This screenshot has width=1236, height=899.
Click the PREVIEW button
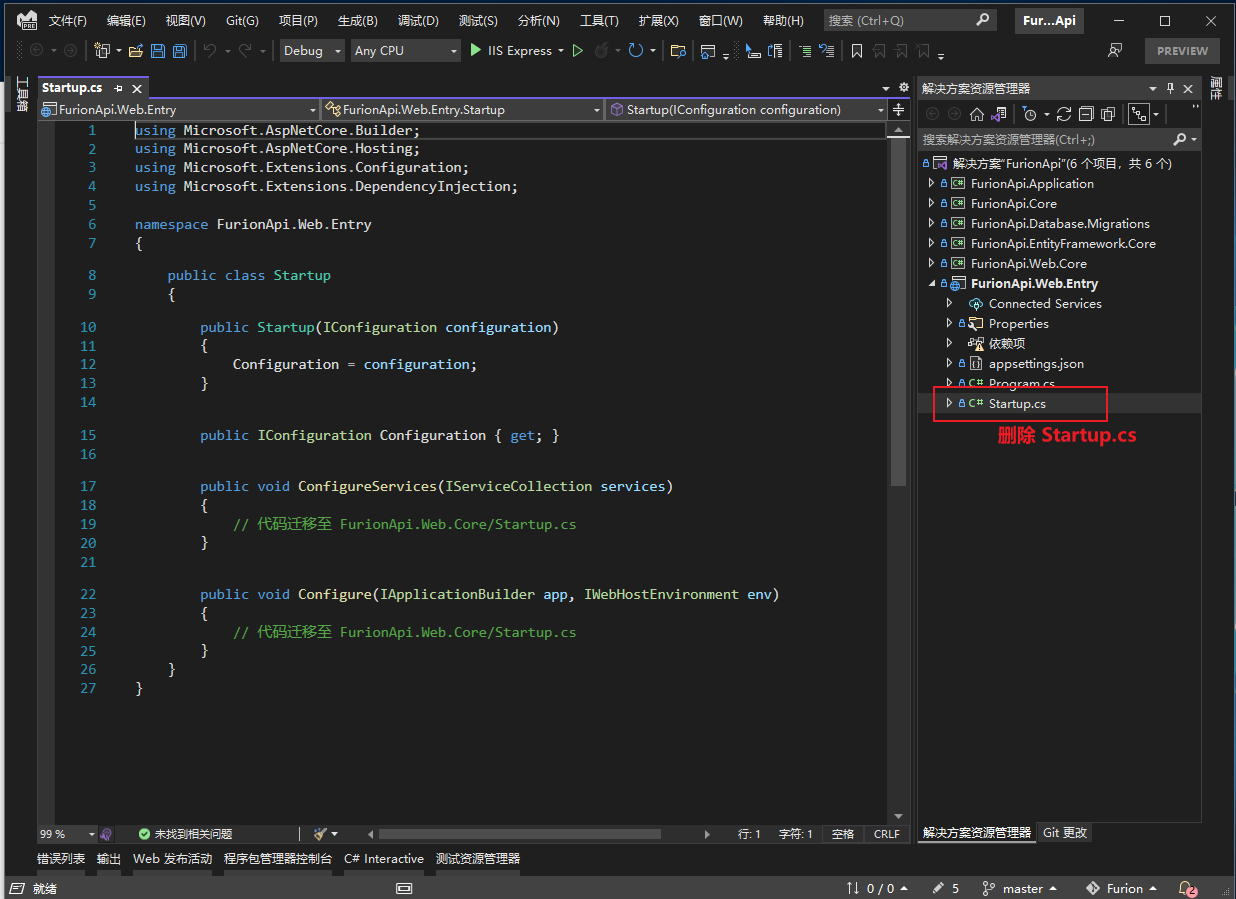coord(1182,51)
